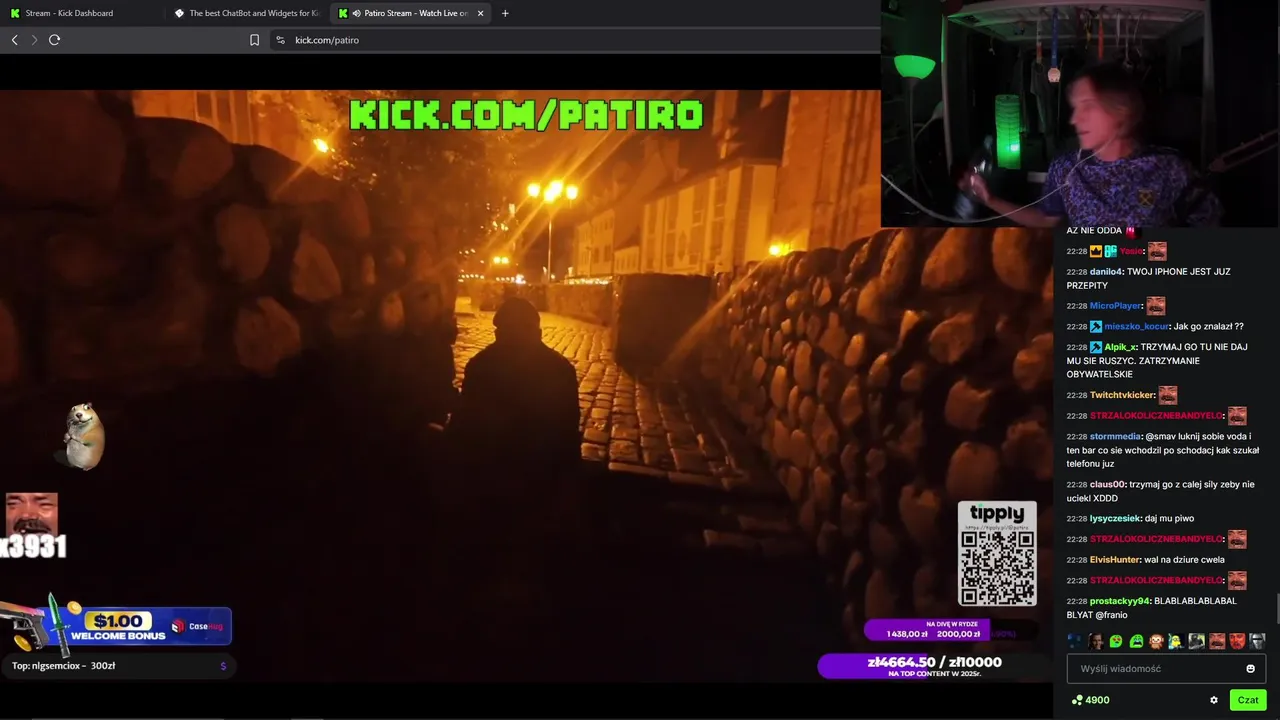Pick the red angry face quick emote

[x=1237, y=641]
